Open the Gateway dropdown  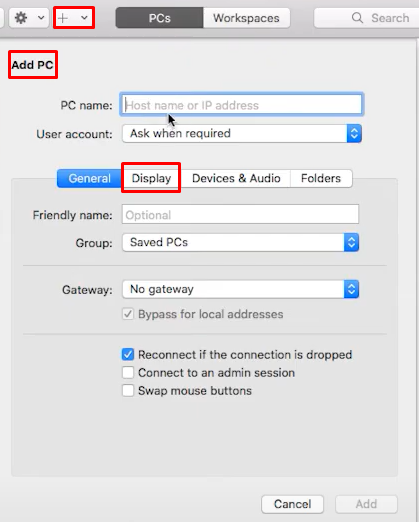pyautogui.click(x=240, y=289)
